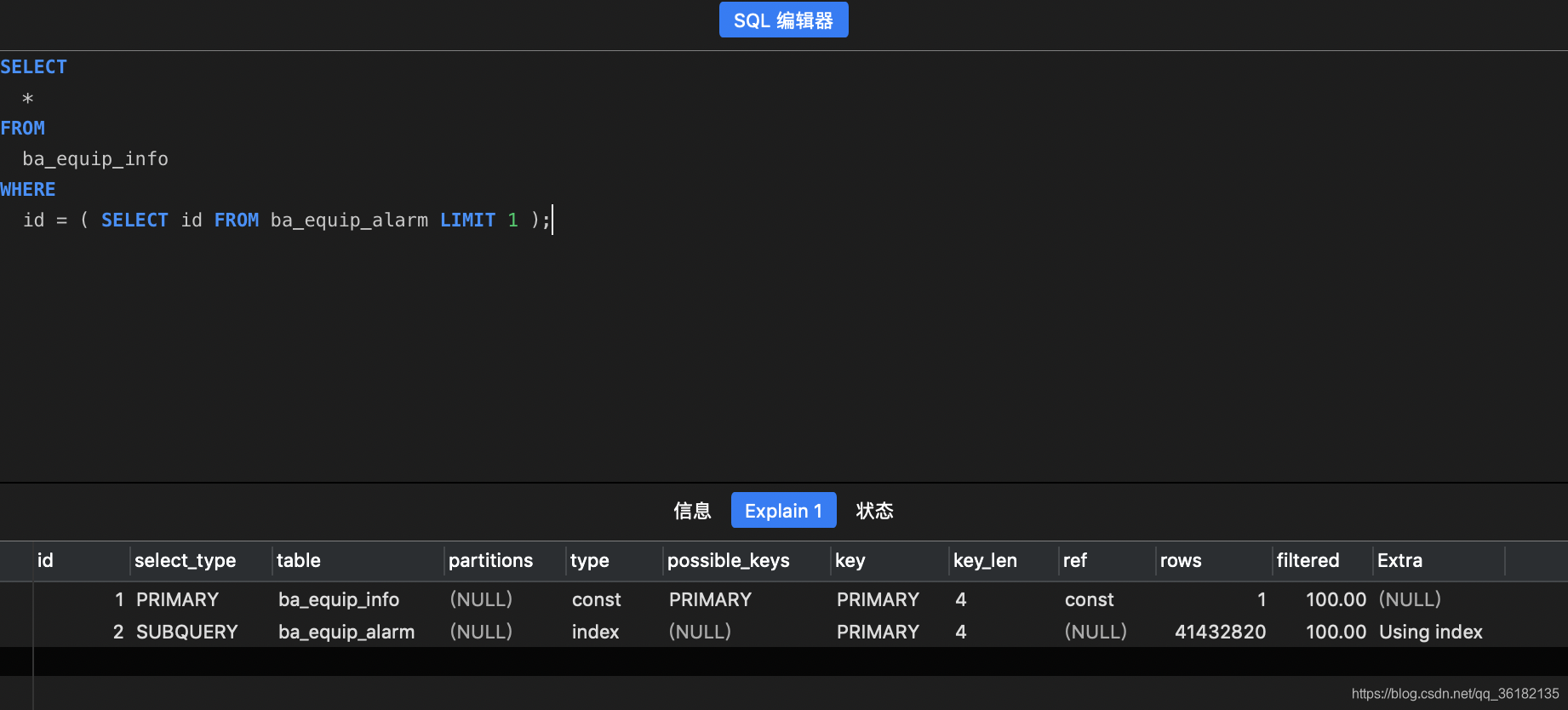
Task: Open the 状态 tab
Action: click(x=874, y=511)
